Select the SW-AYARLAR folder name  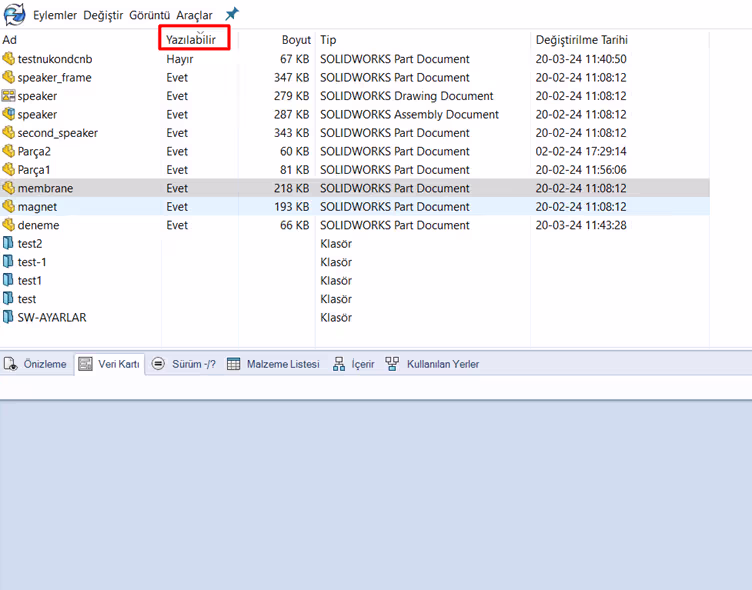(x=52, y=318)
